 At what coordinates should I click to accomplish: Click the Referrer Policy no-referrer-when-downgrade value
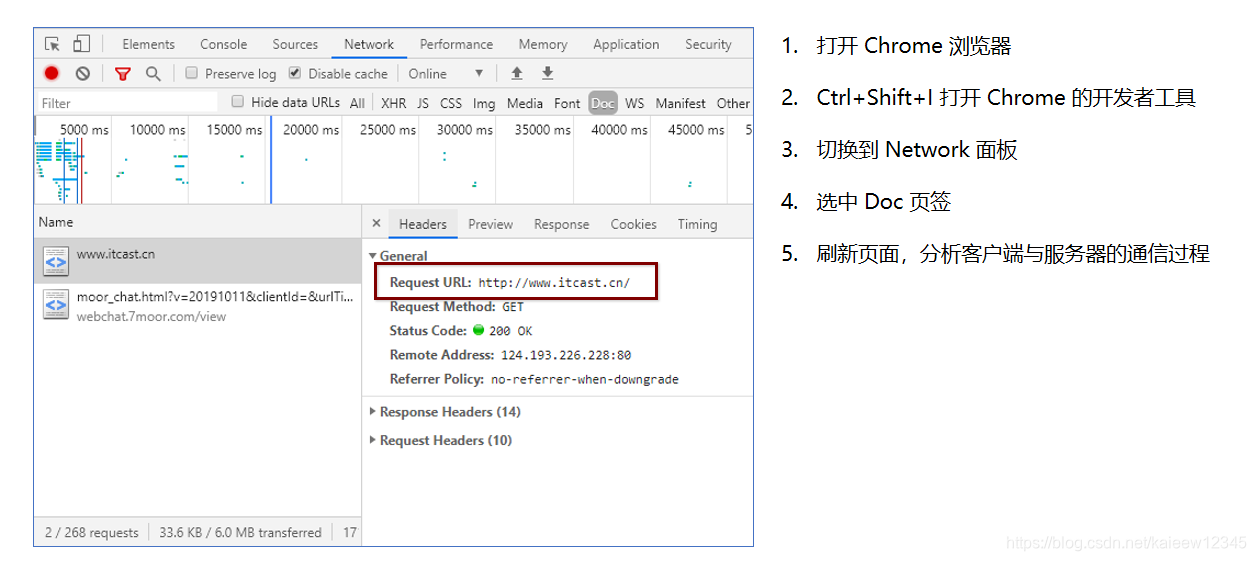(585, 380)
